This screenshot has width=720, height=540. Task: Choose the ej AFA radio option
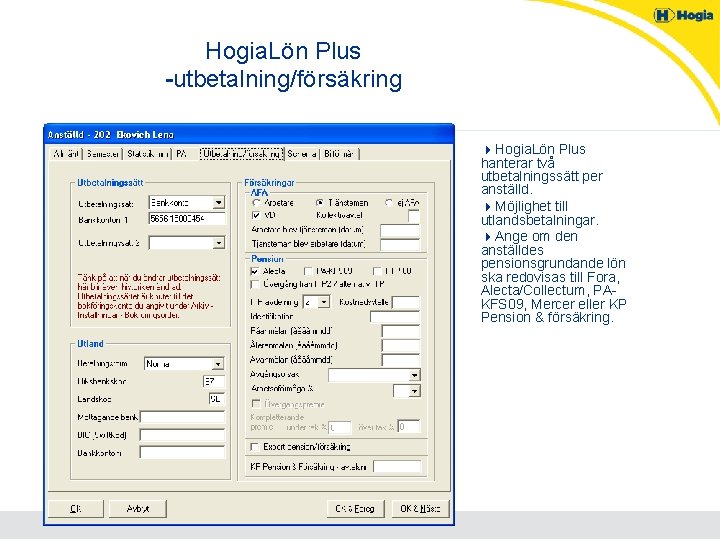[389, 202]
